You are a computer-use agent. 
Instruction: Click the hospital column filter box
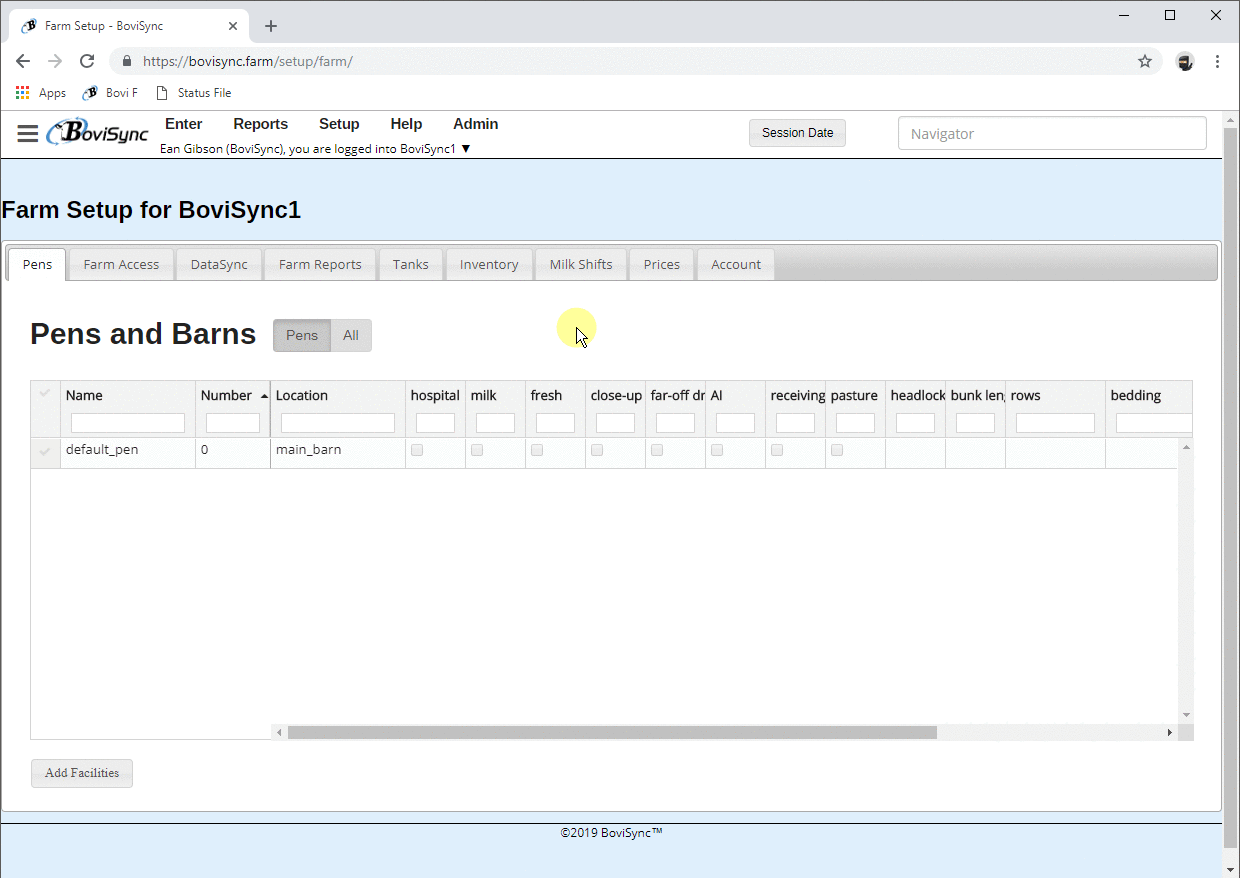pyautogui.click(x=435, y=423)
